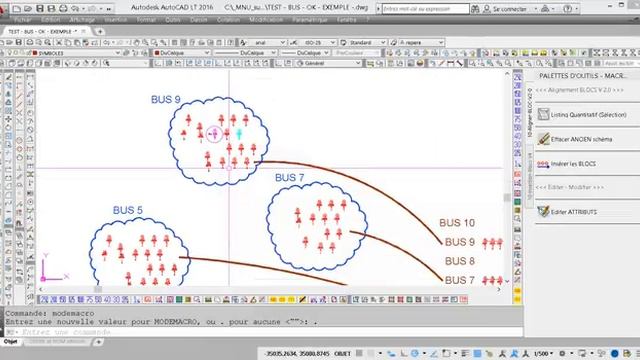Click Print icon in the quick access toolbar

pyautogui.click(x=63, y=8)
